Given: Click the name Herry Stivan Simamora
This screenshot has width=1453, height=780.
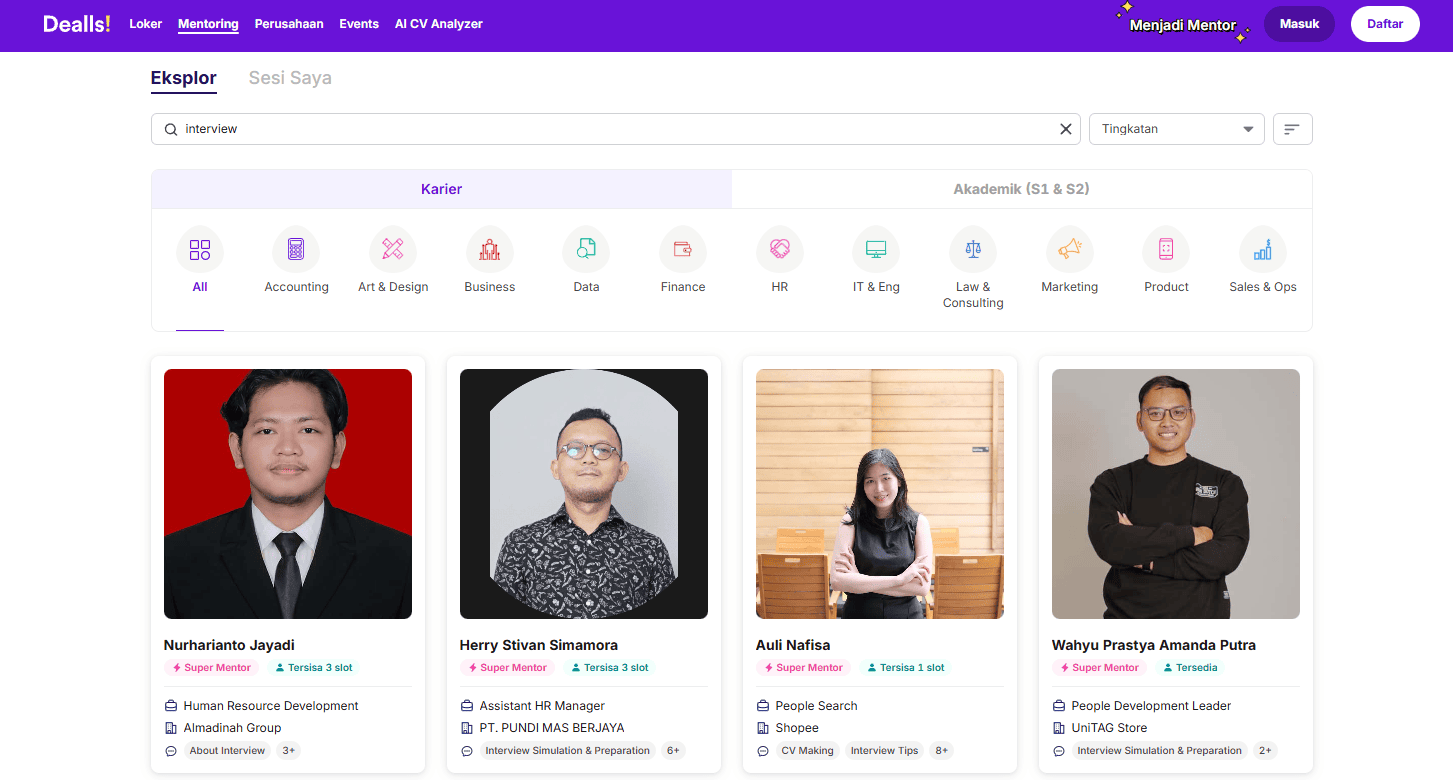Looking at the screenshot, I should point(539,645).
